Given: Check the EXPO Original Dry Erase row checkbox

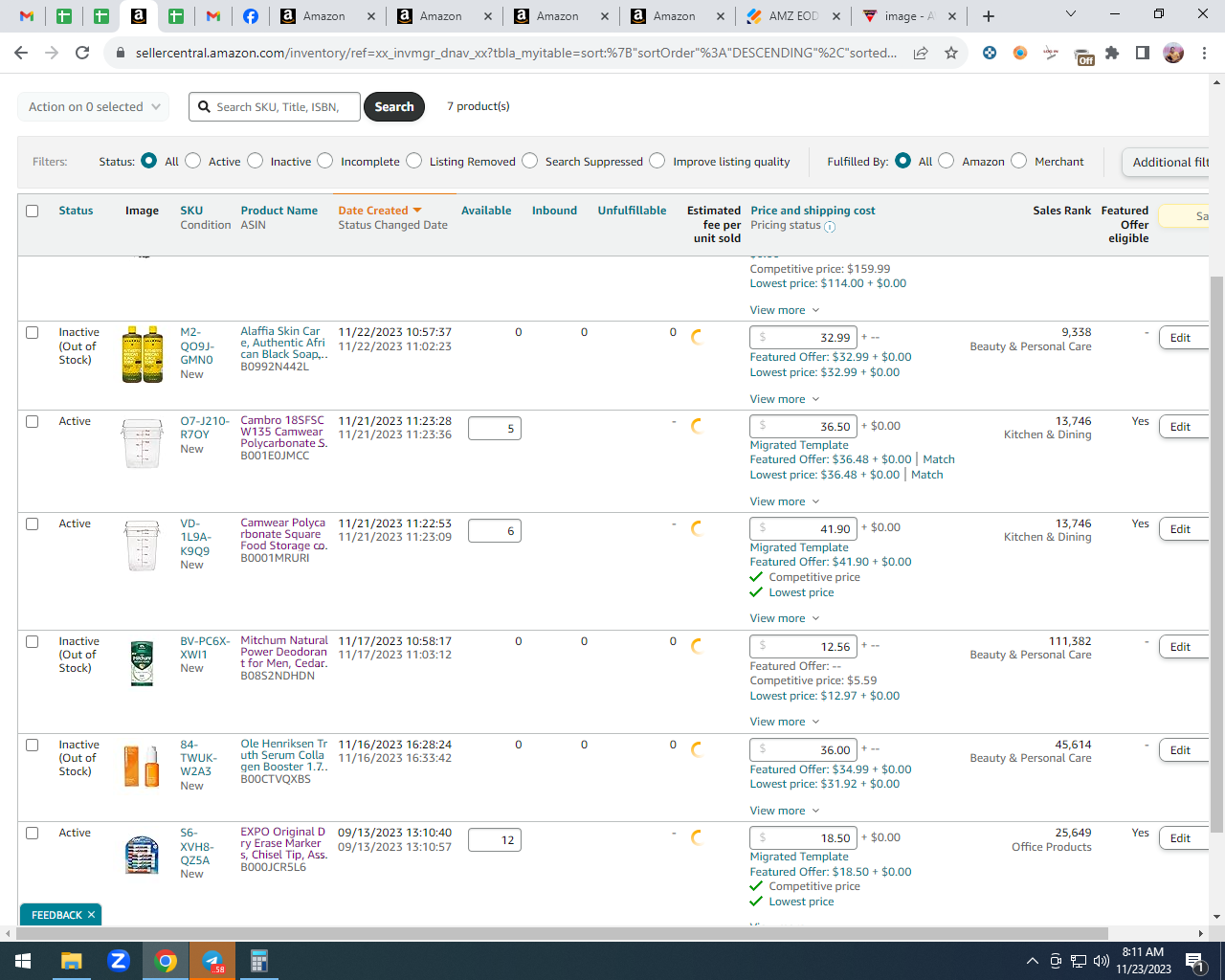Looking at the screenshot, I should pyautogui.click(x=33, y=834).
